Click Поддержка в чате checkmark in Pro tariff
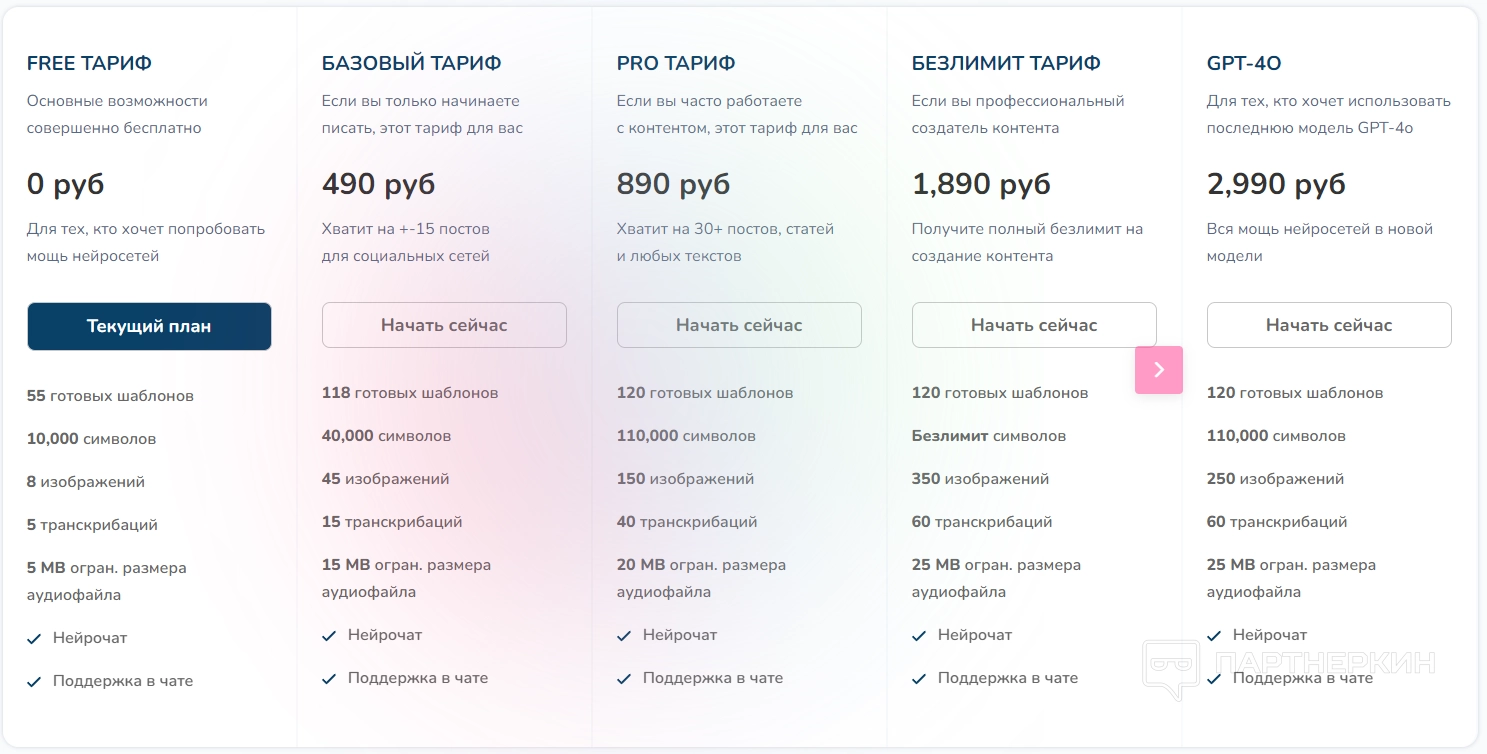1487x754 pixels. pos(624,678)
